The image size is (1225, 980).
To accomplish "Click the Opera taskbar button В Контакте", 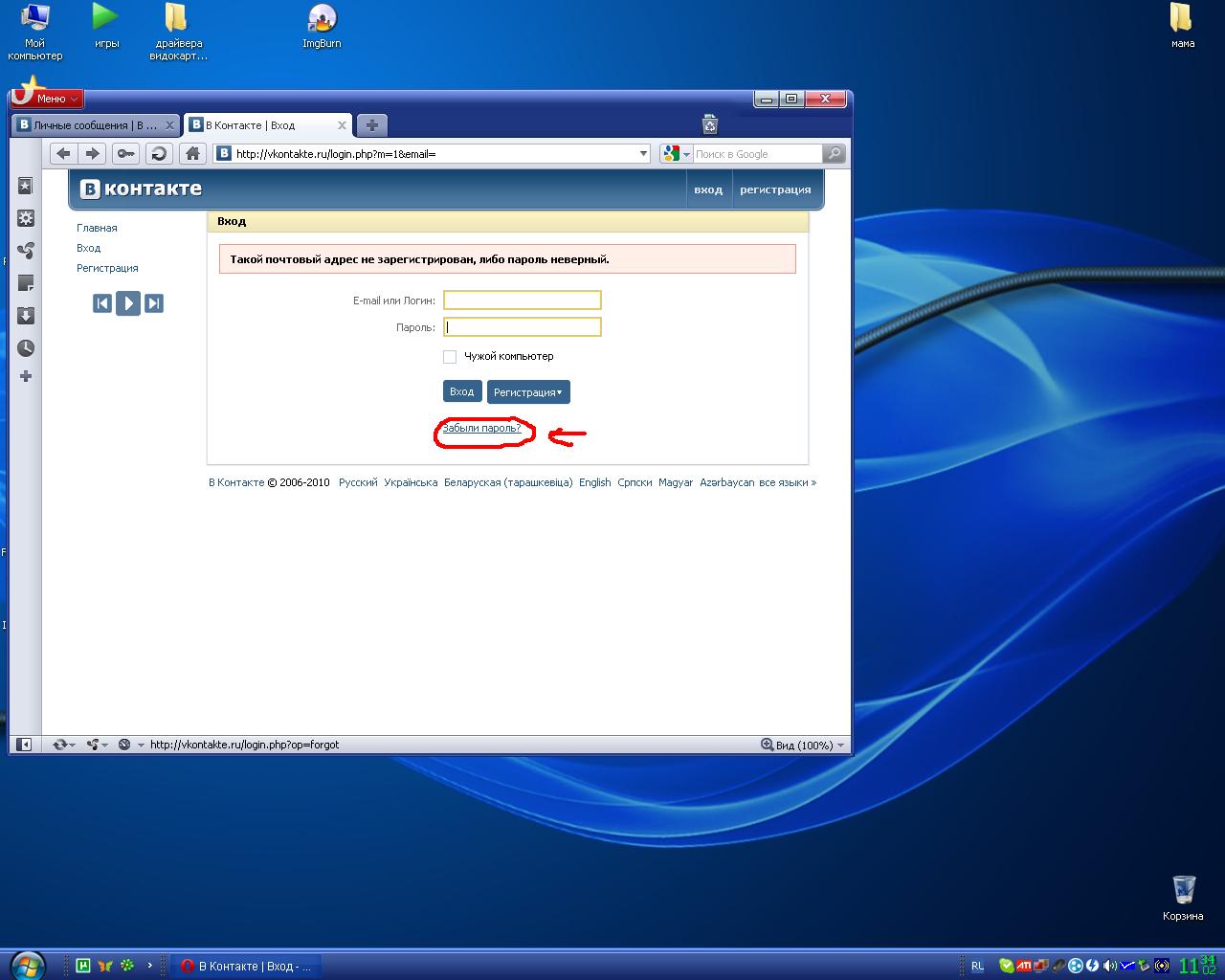I will pyautogui.click(x=247, y=966).
